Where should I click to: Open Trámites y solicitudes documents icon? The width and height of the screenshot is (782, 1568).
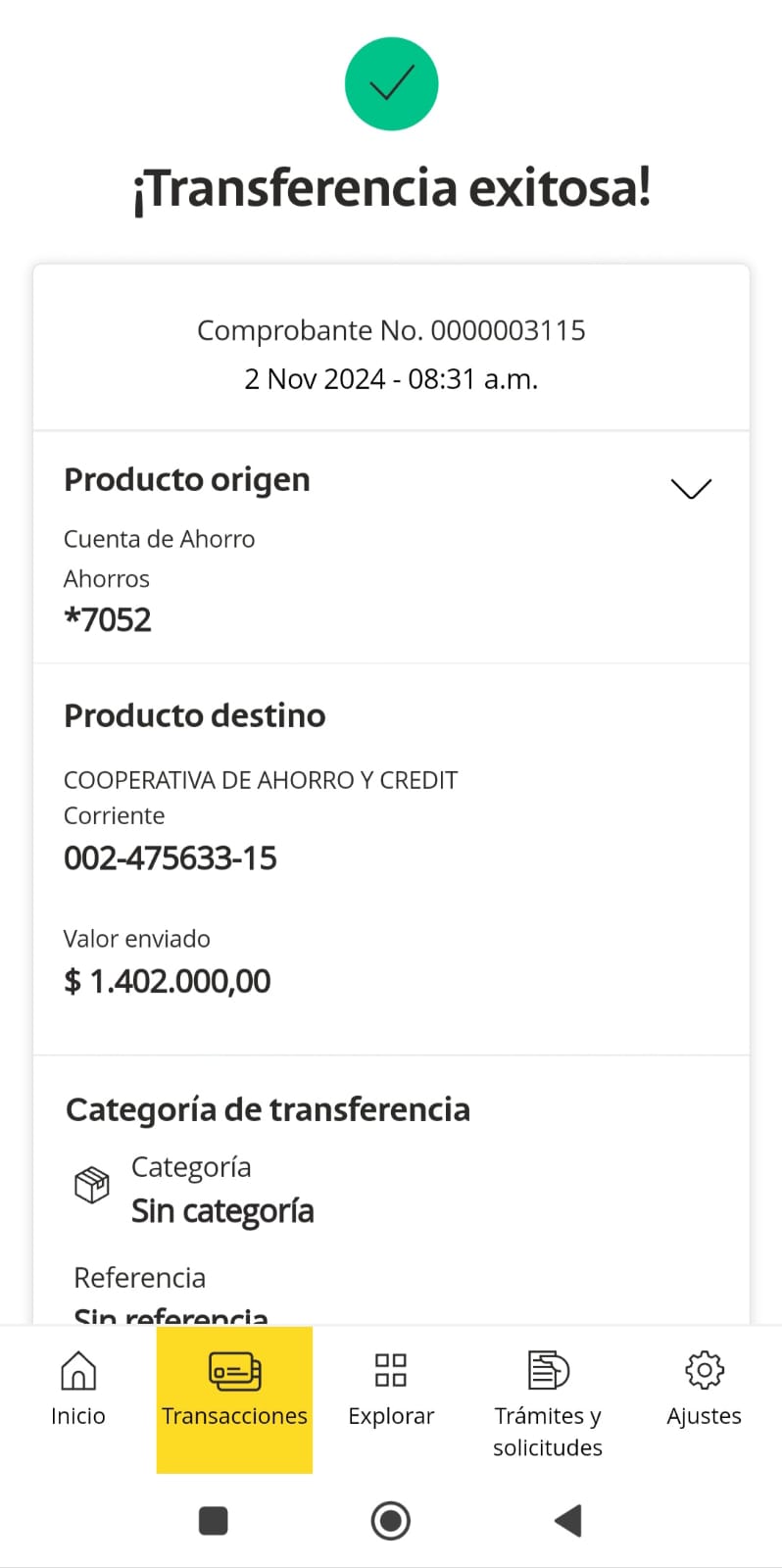548,1370
